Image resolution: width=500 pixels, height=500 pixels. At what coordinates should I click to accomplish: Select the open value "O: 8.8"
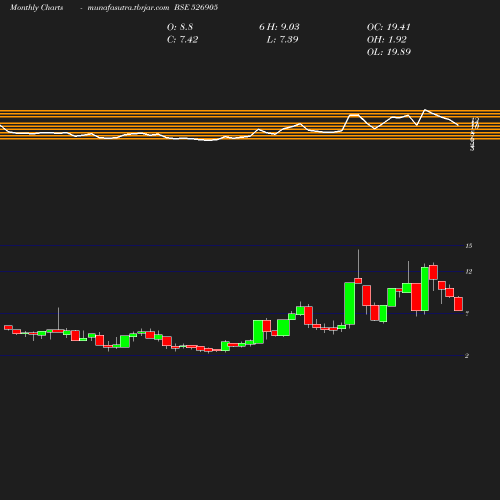point(180,27)
